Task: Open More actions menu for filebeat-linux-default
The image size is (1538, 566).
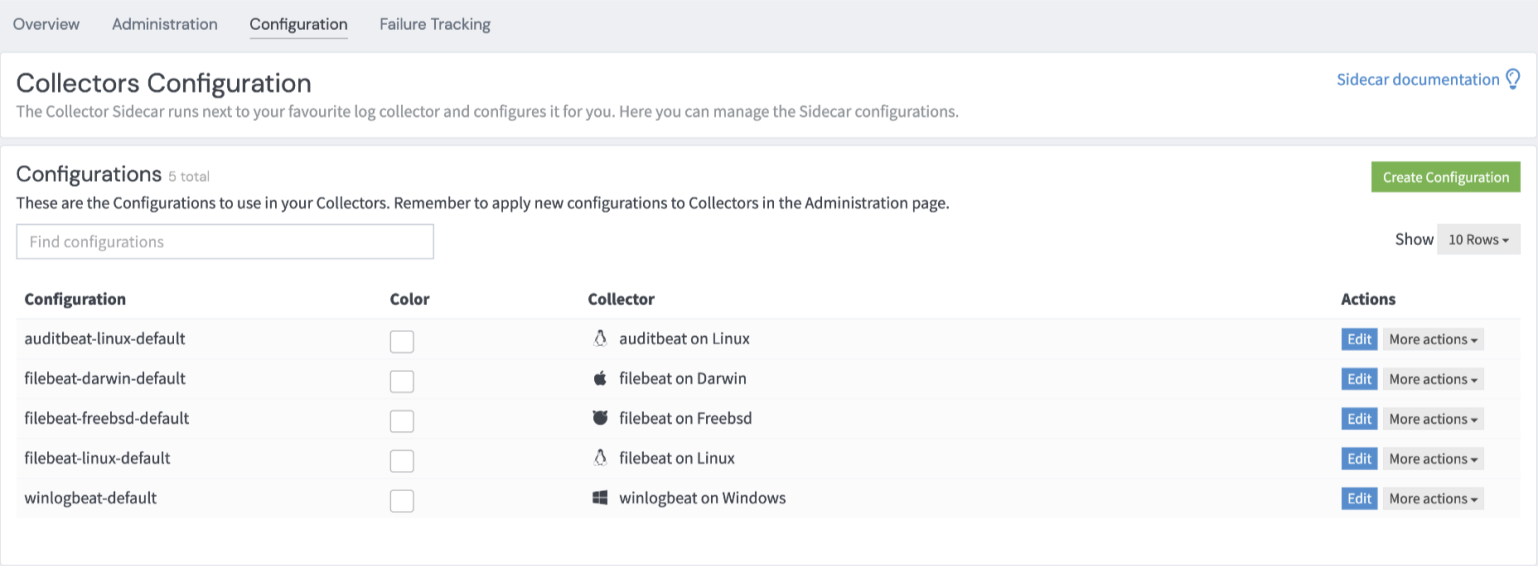Action: click(1433, 459)
